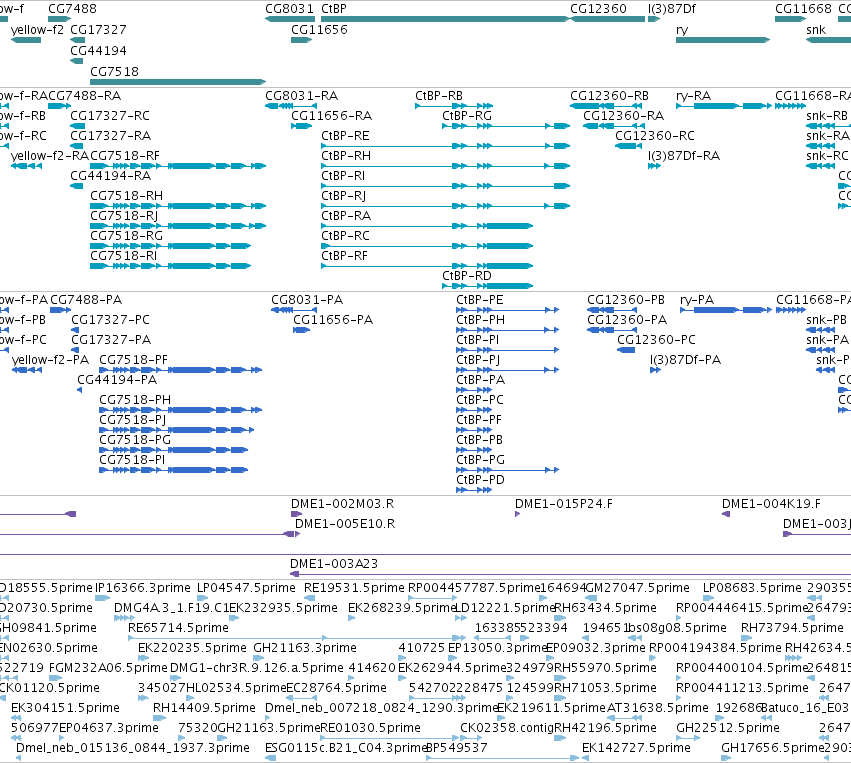This screenshot has width=851, height=763.
Task: Click EST RH73794.5prime
Action: (x=792, y=628)
